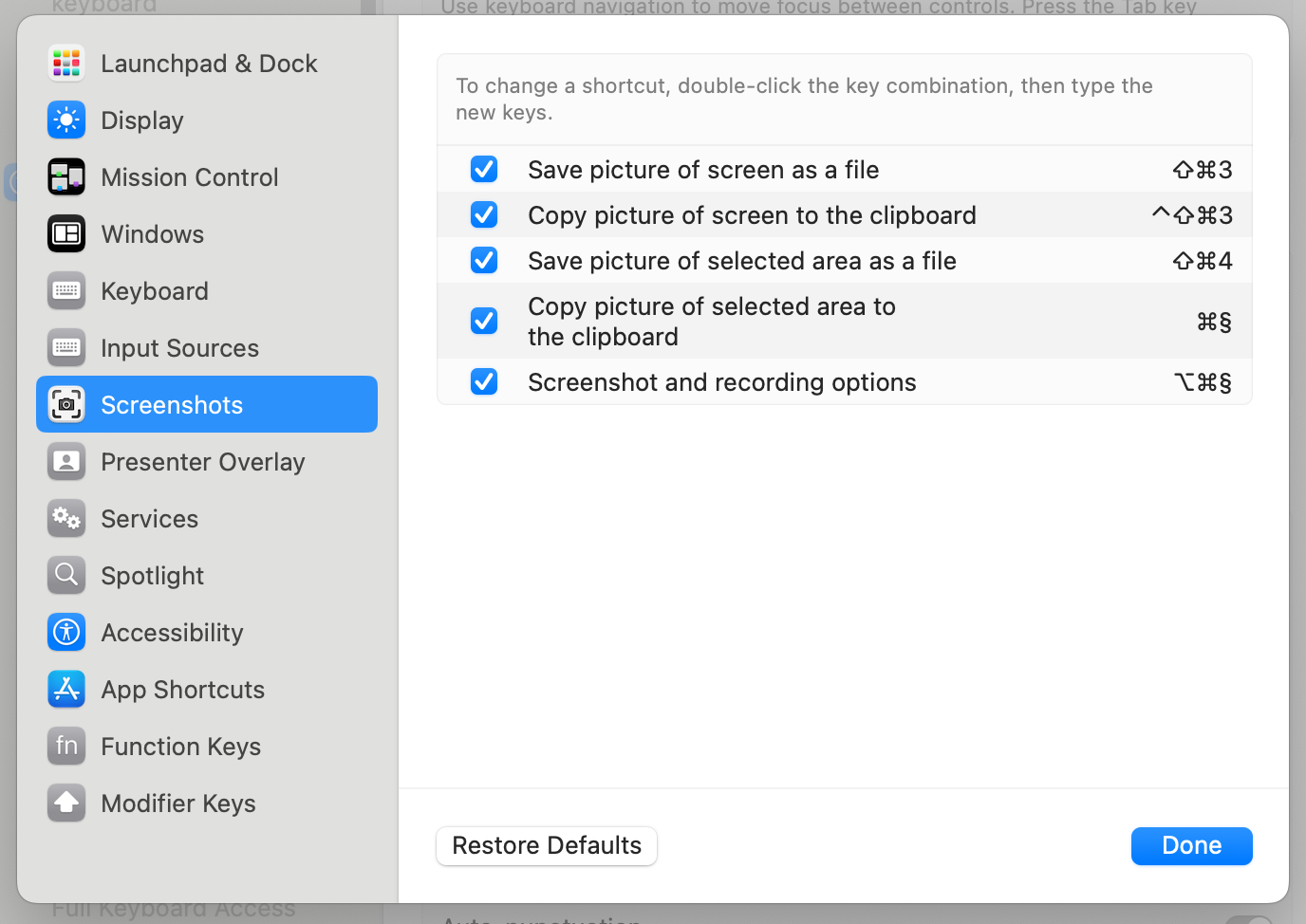The height and width of the screenshot is (924, 1306).
Task: Click the Done button
Action: [x=1191, y=845]
